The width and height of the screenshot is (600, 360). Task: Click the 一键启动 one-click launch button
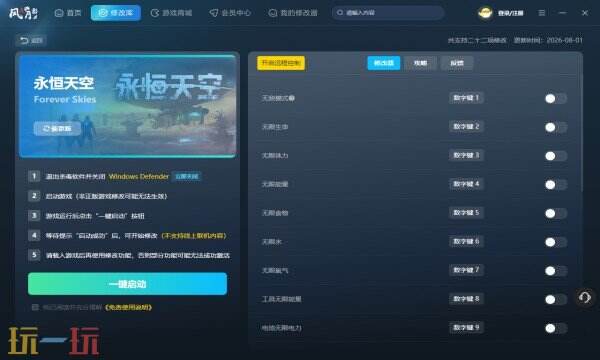point(127,284)
